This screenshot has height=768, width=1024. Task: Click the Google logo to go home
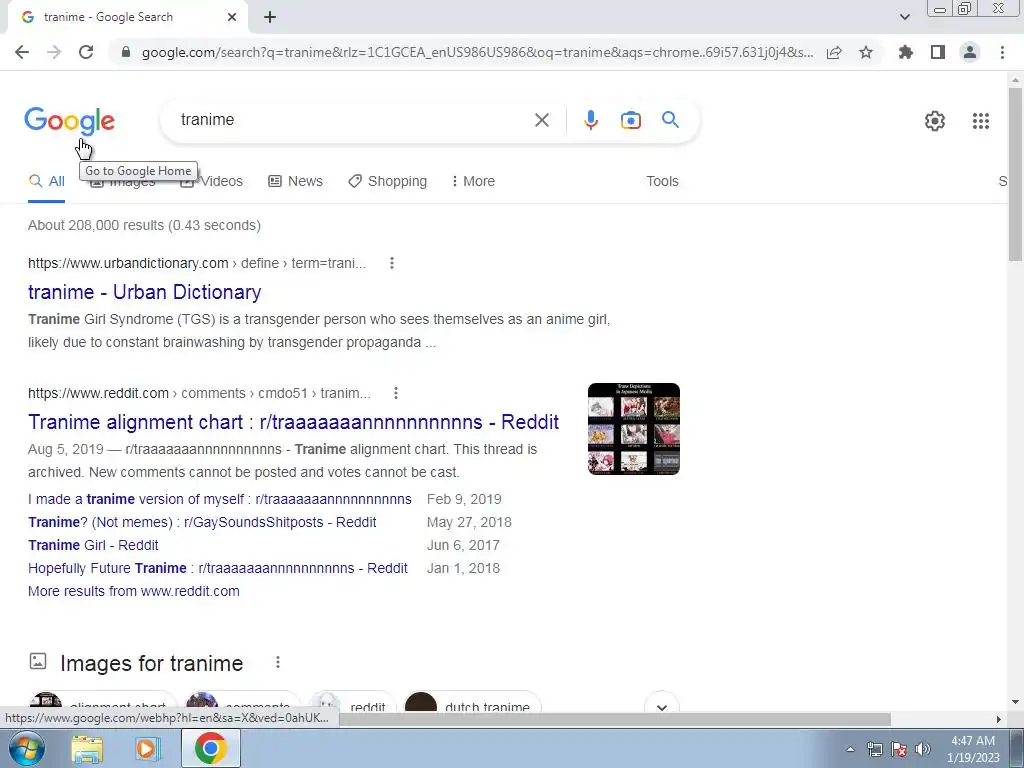pyautogui.click(x=69, y=121)
